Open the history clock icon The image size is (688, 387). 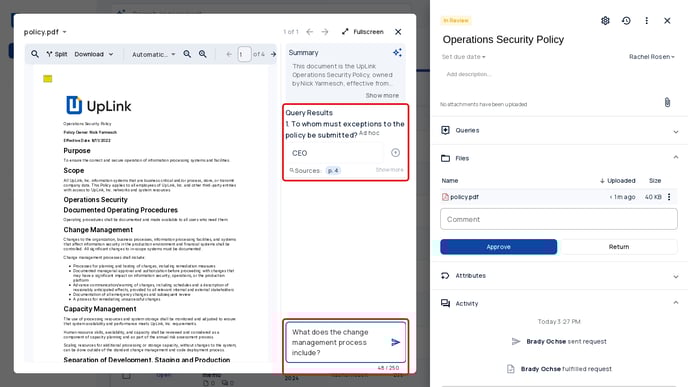[626, 21]
